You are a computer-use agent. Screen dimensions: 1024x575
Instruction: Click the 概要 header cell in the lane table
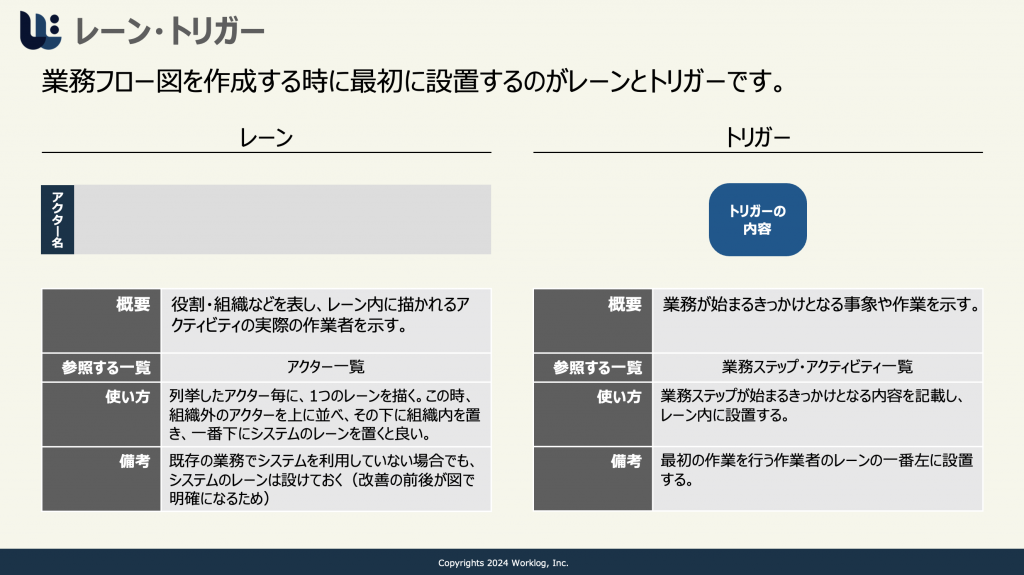pyautogui.click(x=101, y=321)
